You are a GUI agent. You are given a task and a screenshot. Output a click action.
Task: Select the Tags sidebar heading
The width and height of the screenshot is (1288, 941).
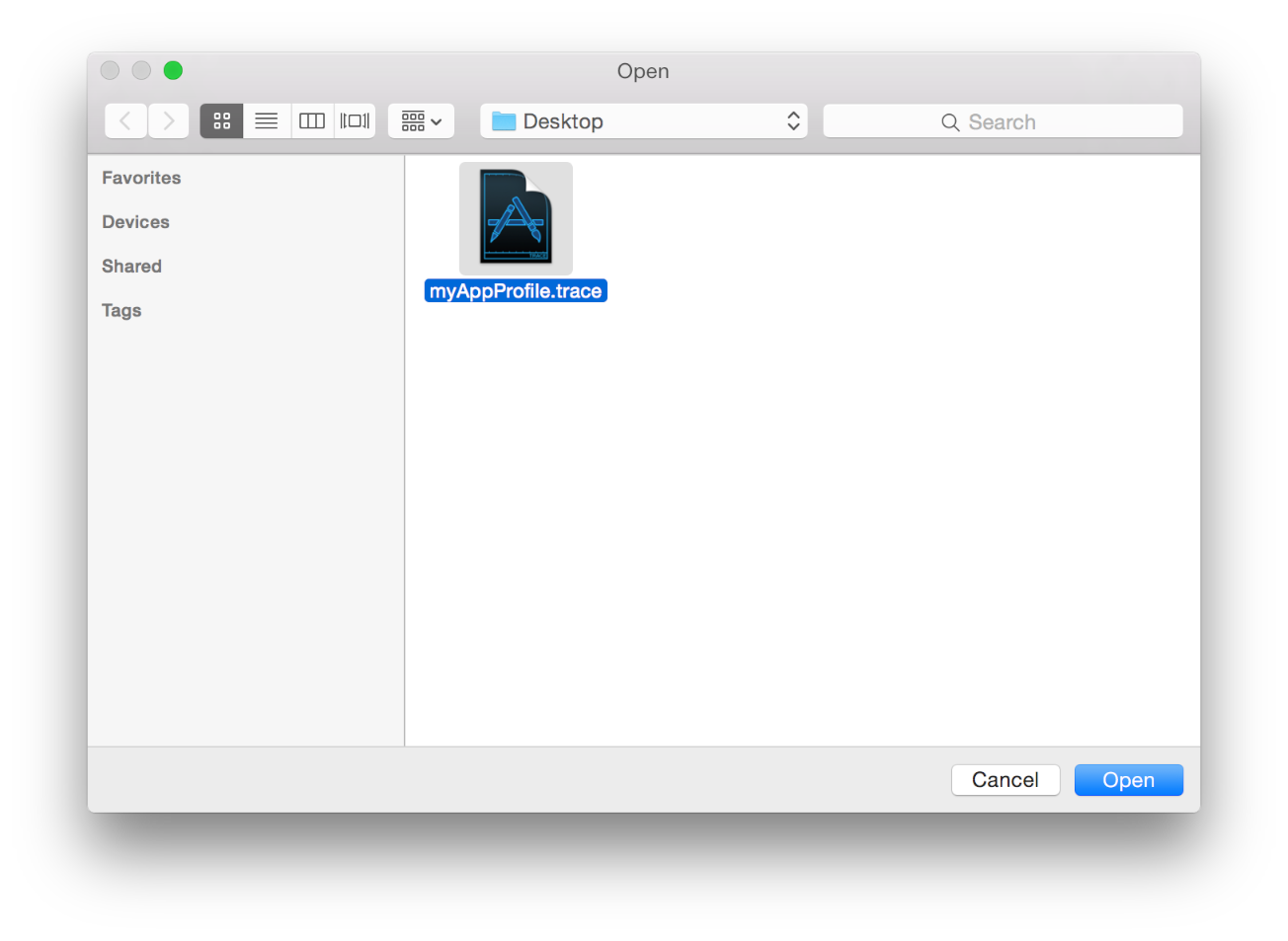click(x=121, y=311)
